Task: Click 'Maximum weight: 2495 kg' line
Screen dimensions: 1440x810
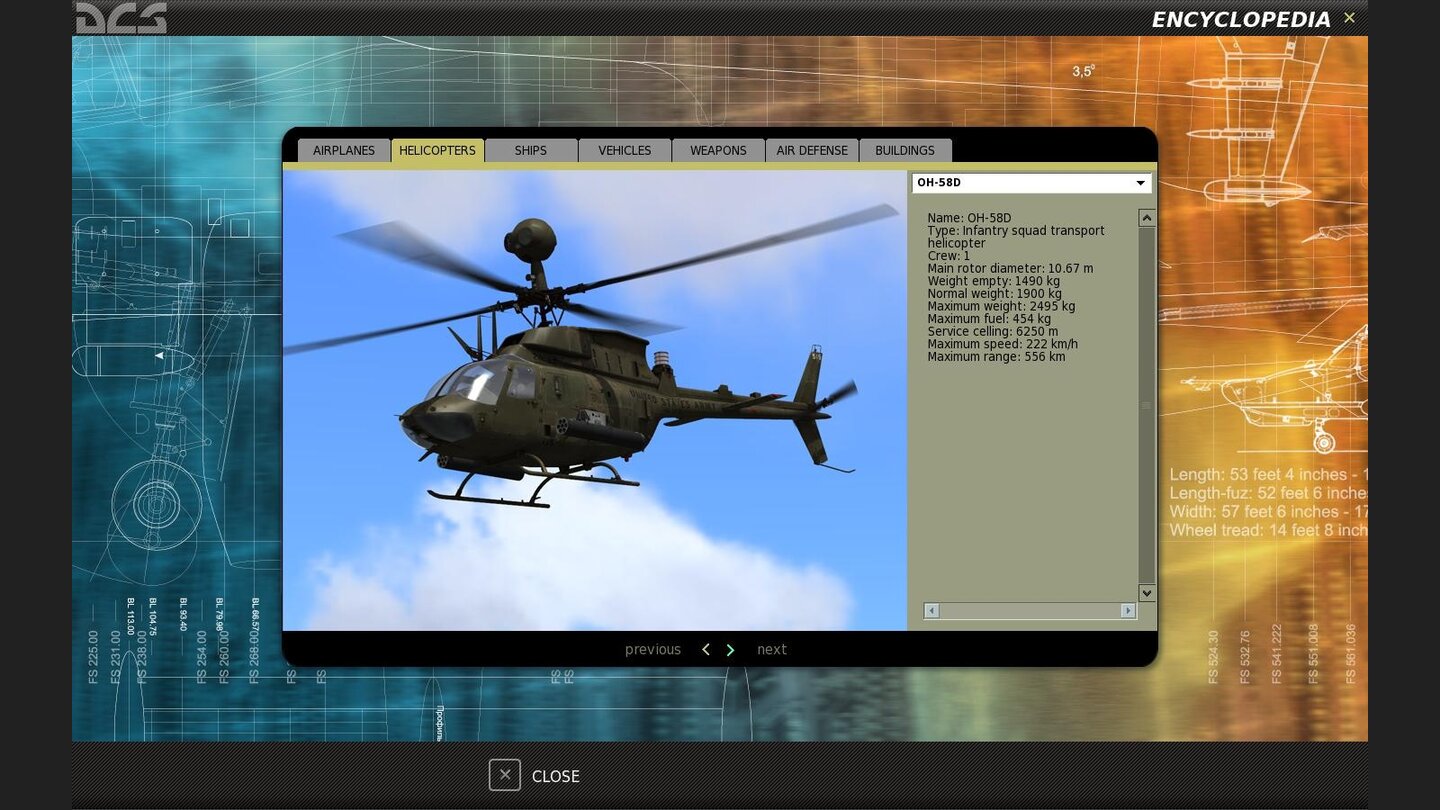Action: point(1001,306)
